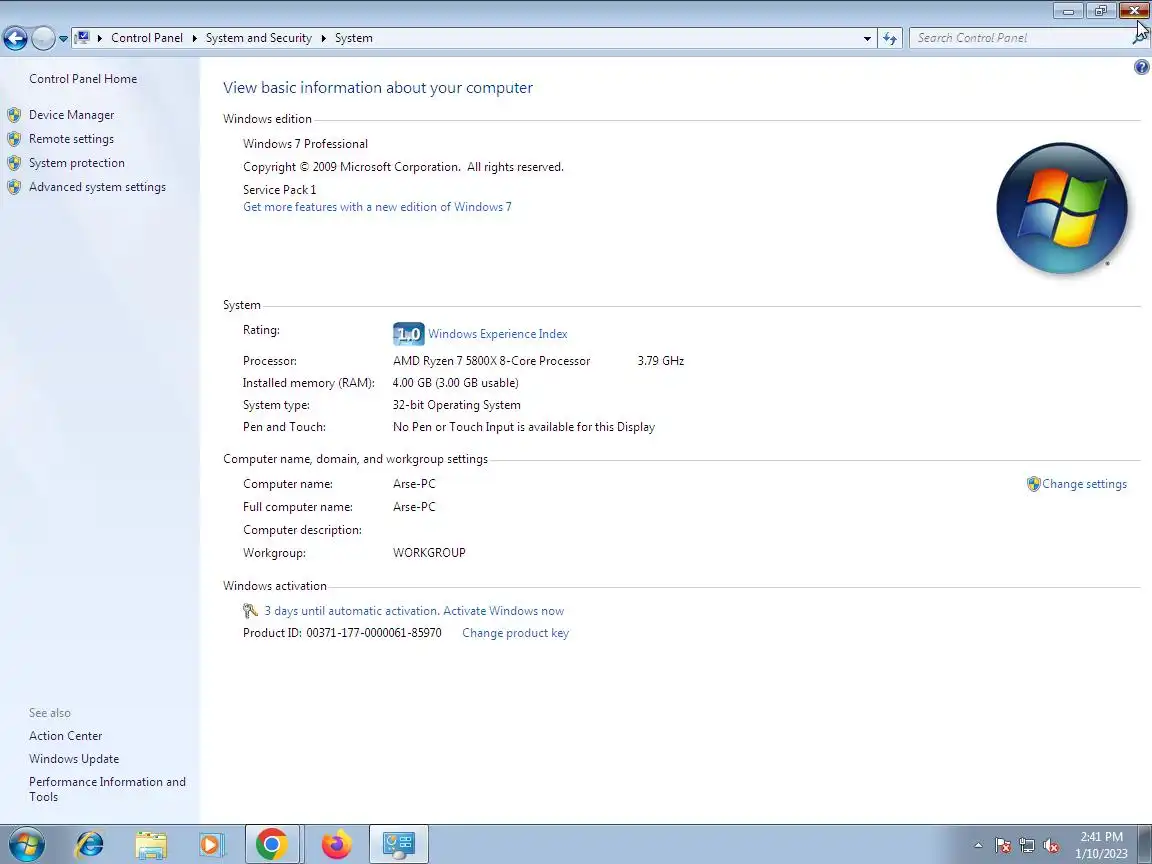
Task: Open recent pages dropdown next to Forward arrow
Action: point(63,38)
